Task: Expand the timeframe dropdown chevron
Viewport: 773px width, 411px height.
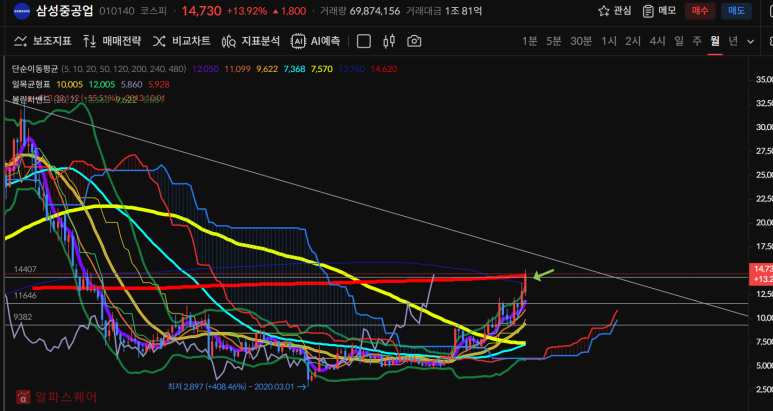Action: click(750, 41)
